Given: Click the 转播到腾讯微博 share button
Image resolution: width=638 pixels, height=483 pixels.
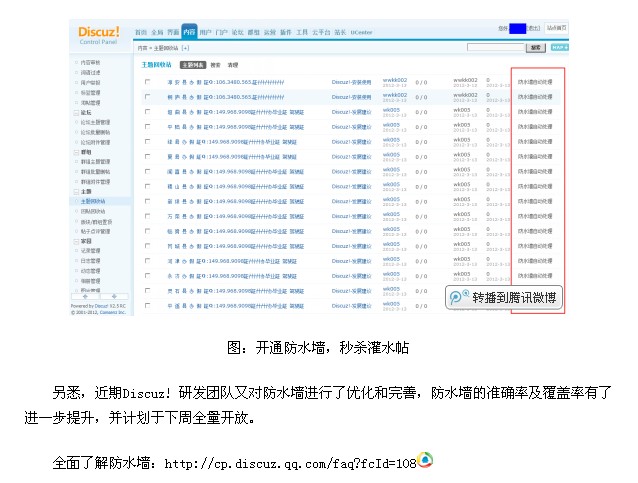Looking at the screenshot, I should tap(504, 298).
